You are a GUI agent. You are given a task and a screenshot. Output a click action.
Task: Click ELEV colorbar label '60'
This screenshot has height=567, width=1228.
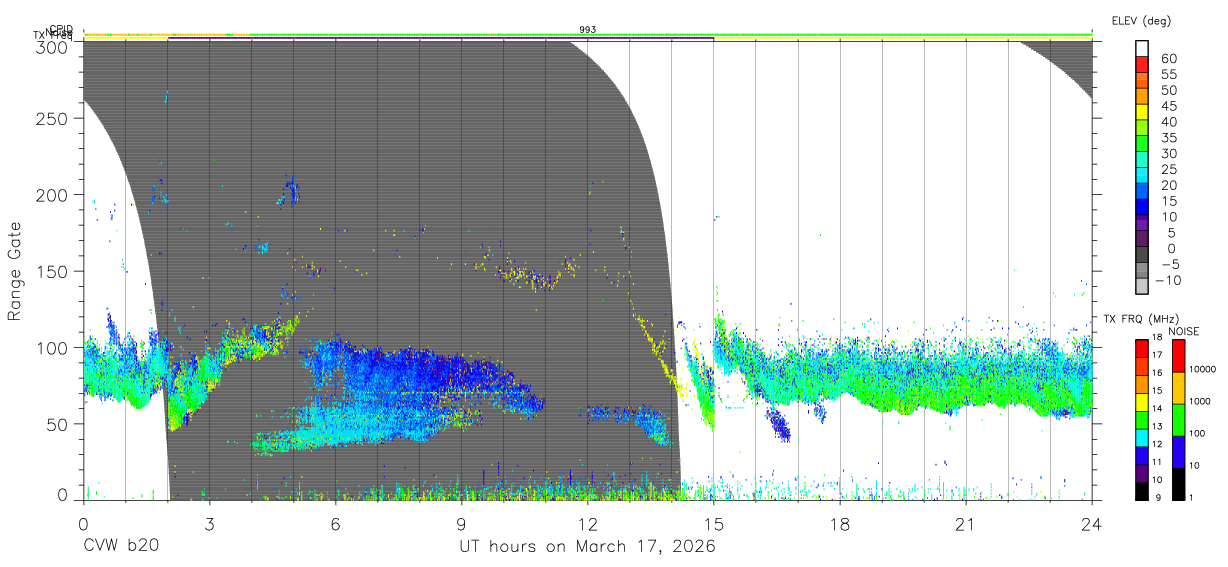click(x=1169, y=59)
